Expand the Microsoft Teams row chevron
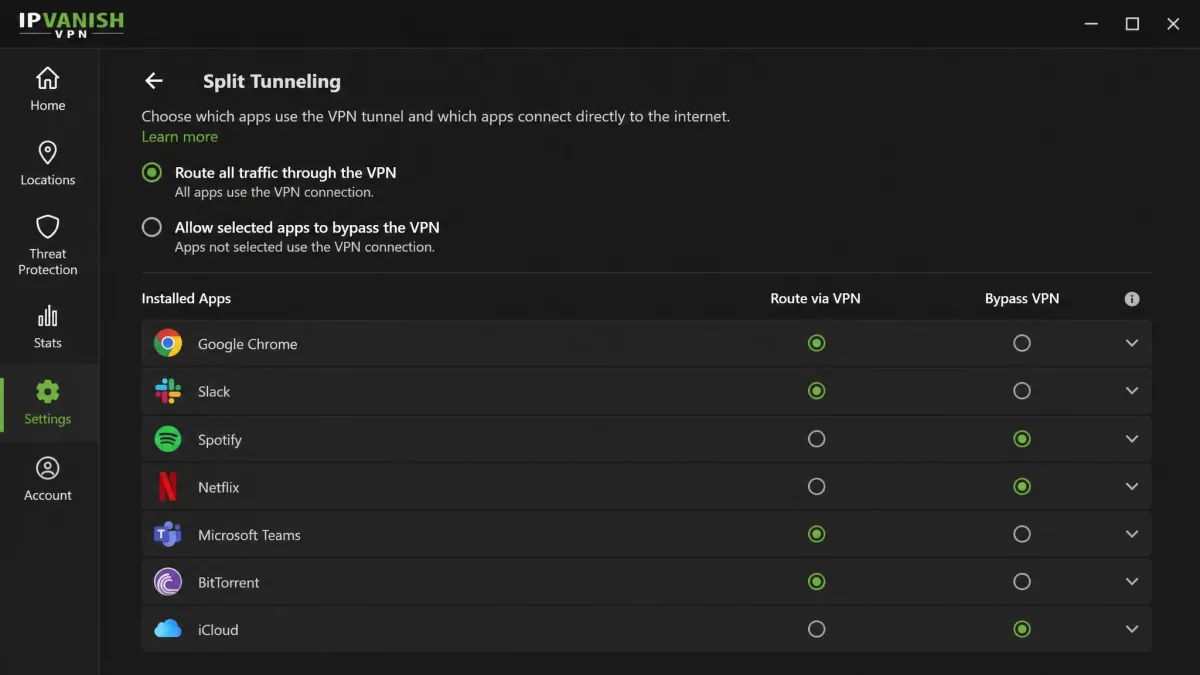The height and width of the screenshot is (675, 1200). (x=1132, y=534)
